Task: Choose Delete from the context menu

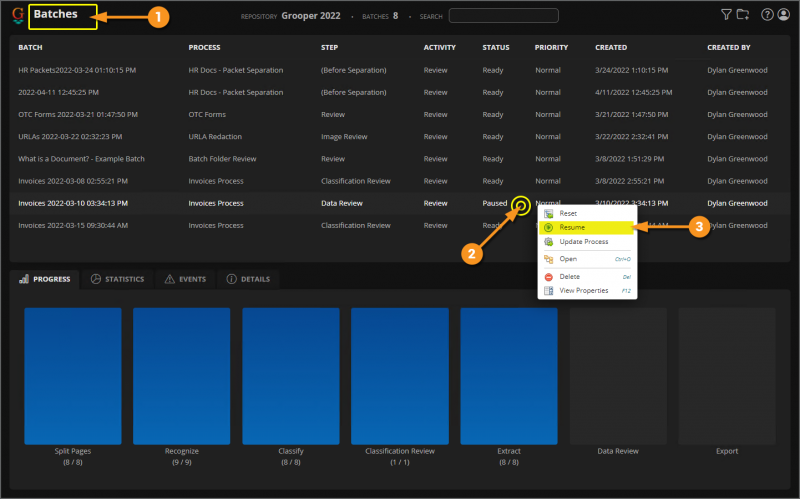Action: coord(569,276)
